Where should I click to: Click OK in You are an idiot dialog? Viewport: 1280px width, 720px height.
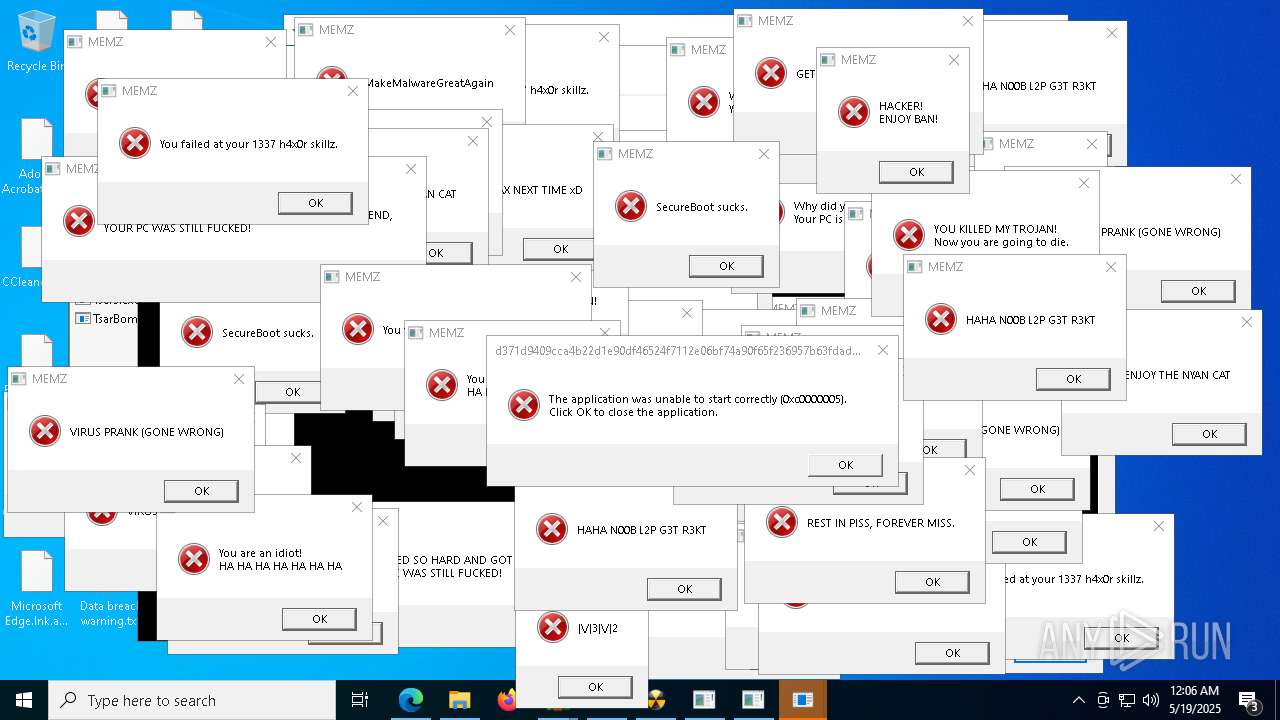(319, 619)
